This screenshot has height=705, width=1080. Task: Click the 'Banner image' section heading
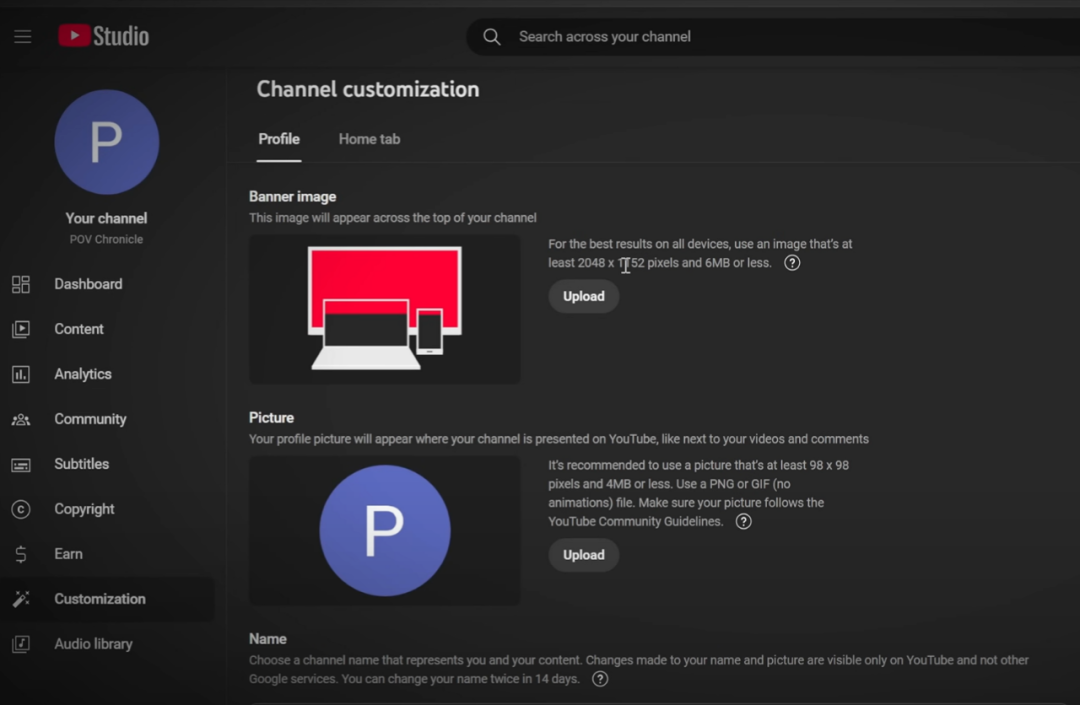(x=293, y=197)
